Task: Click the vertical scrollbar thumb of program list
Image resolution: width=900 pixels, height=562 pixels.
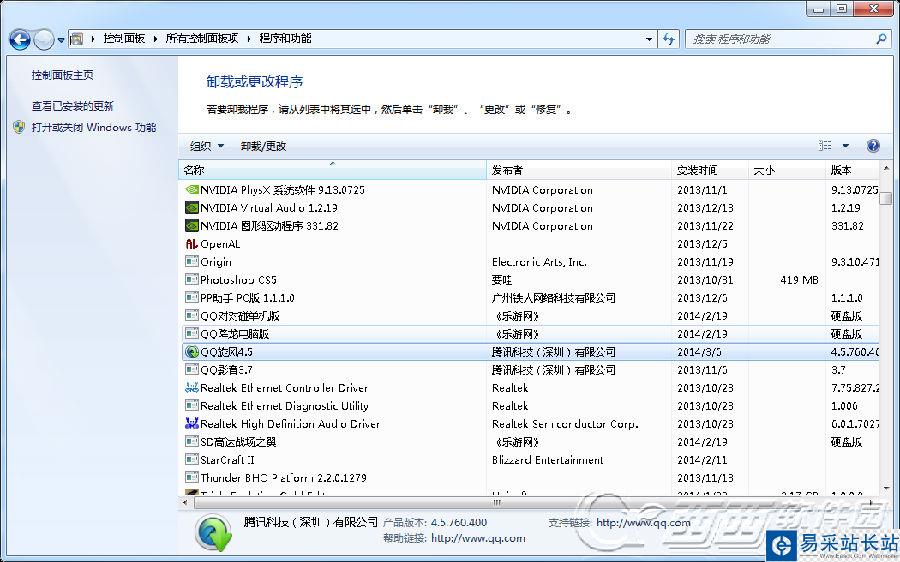Action: [x=886, y=198]
